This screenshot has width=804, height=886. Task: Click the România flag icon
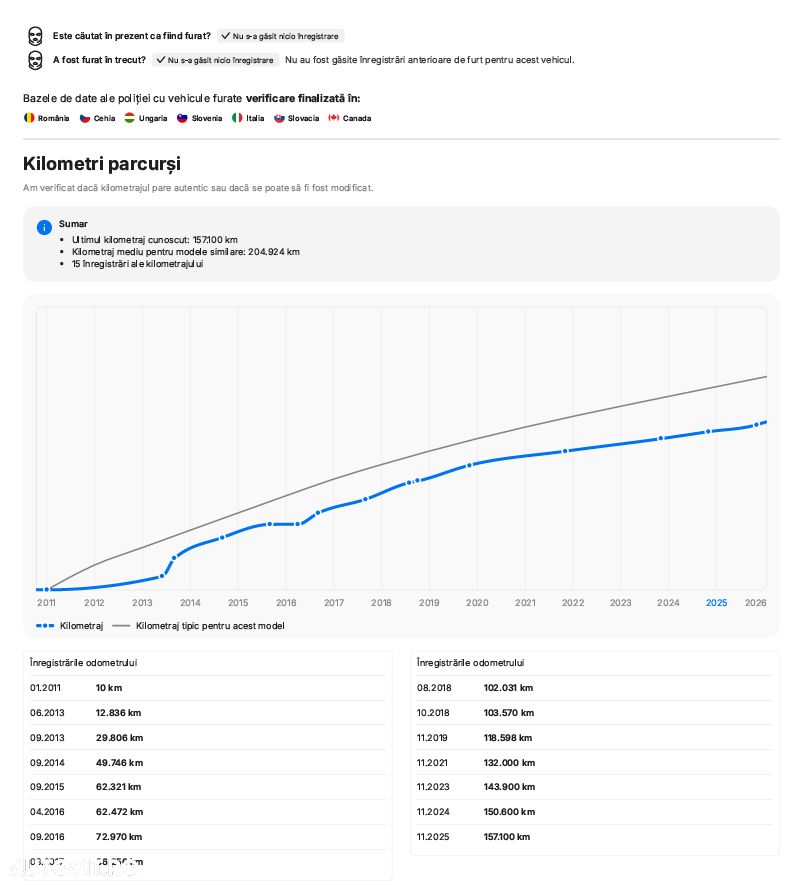point(29,118)
